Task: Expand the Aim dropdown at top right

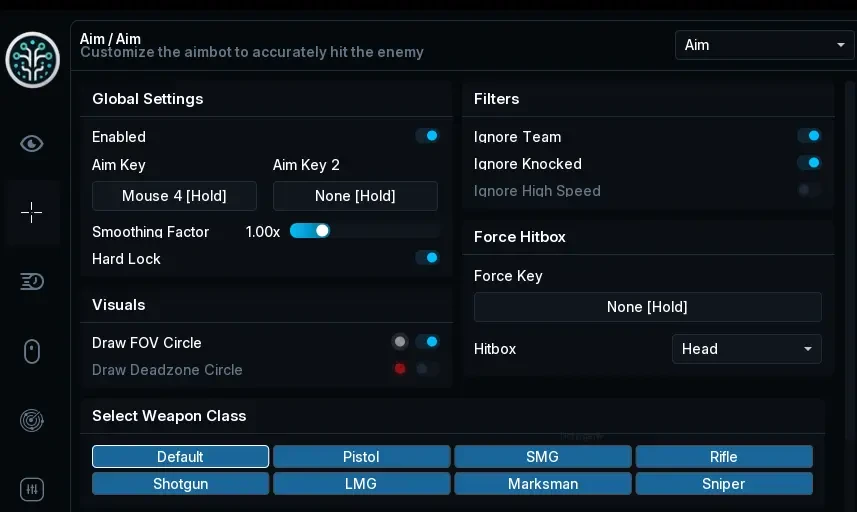Action: point(764,45)
